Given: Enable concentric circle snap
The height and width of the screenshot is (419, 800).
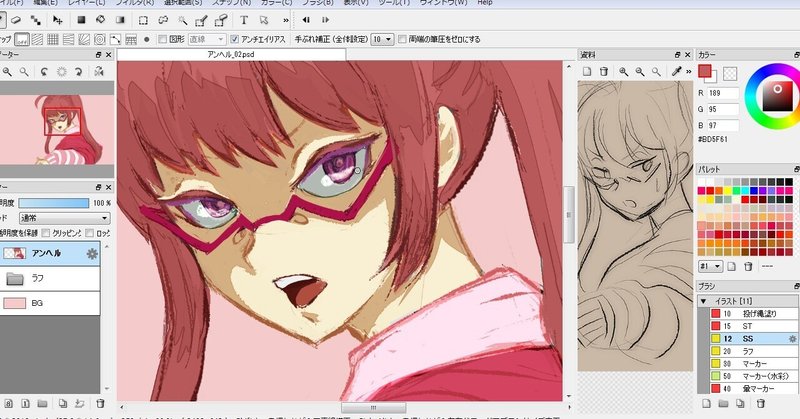Looking at the screenshot, I should click(x=99, y=39).
